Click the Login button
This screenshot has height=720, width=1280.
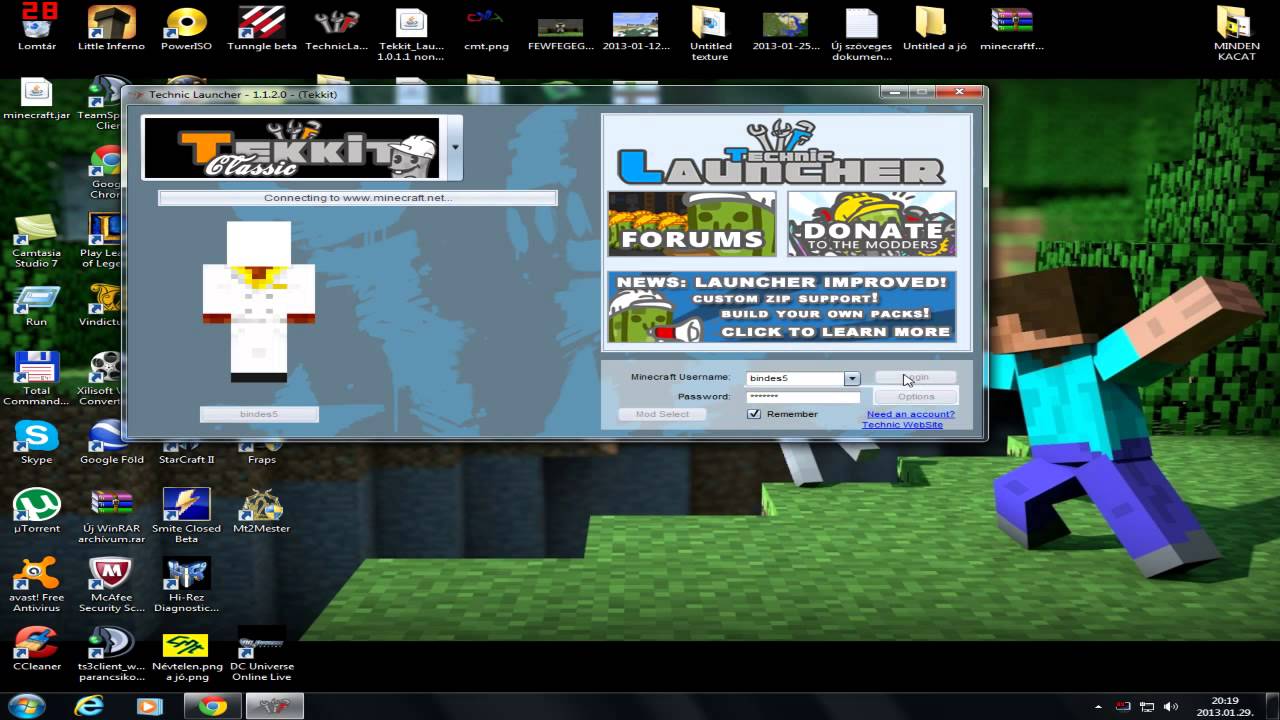coord(915,378)
